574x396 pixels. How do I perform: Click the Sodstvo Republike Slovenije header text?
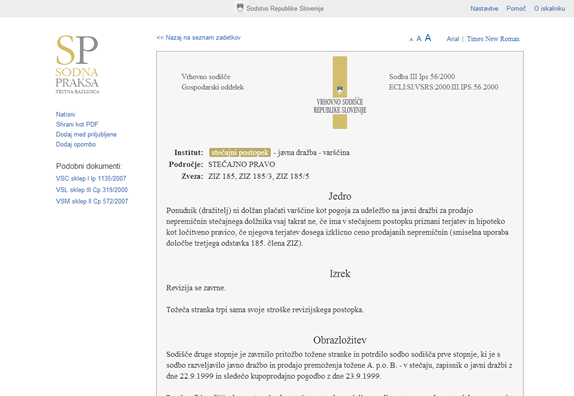285,8
